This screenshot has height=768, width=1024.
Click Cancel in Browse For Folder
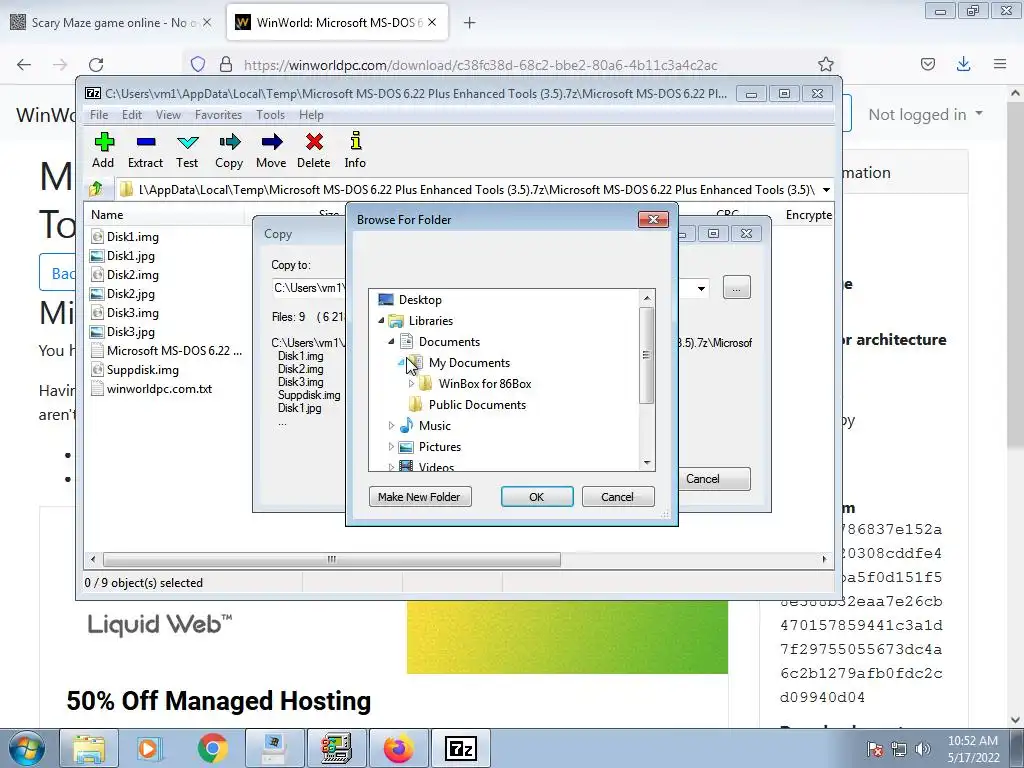pyautogui.click(x=617, y=497)
